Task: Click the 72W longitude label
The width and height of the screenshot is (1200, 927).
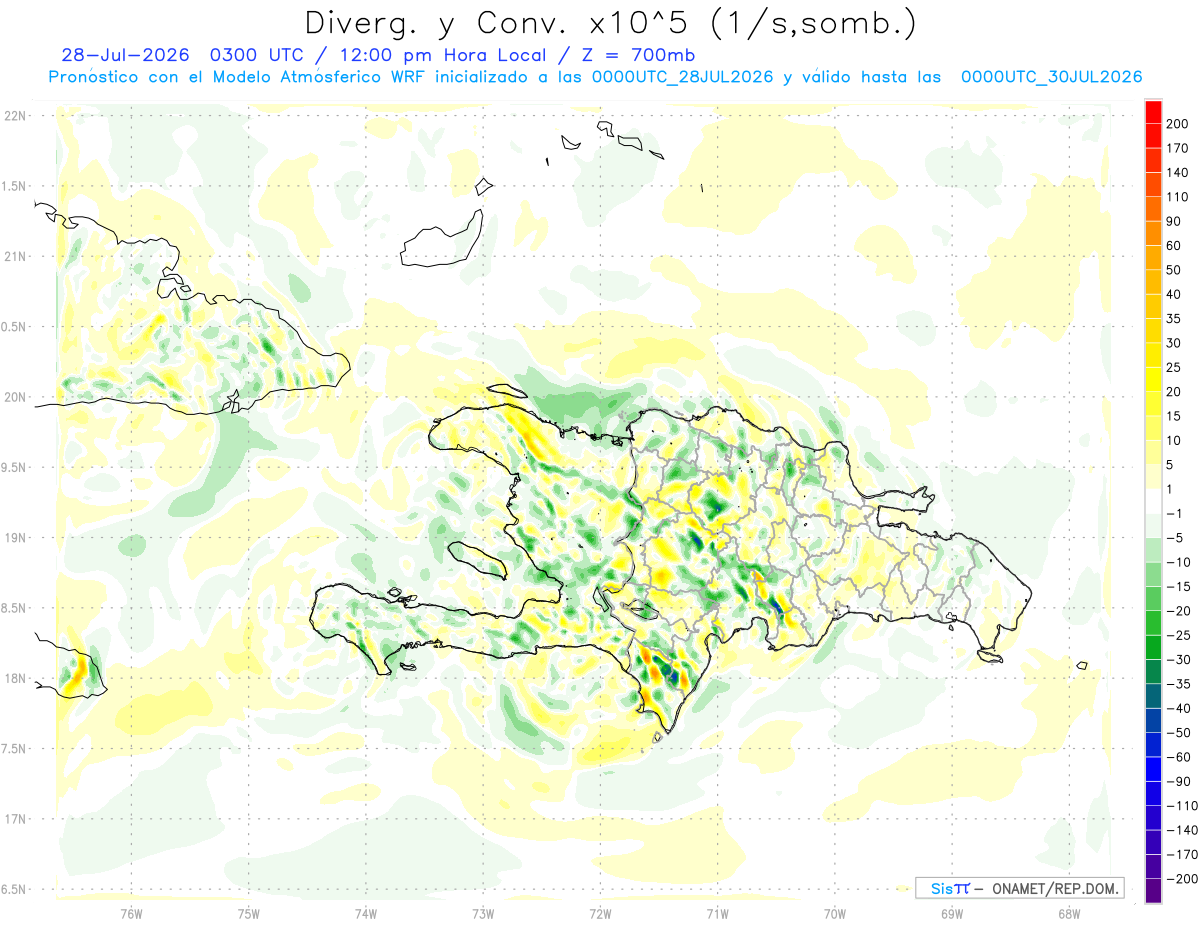Action: click(600, 914)
